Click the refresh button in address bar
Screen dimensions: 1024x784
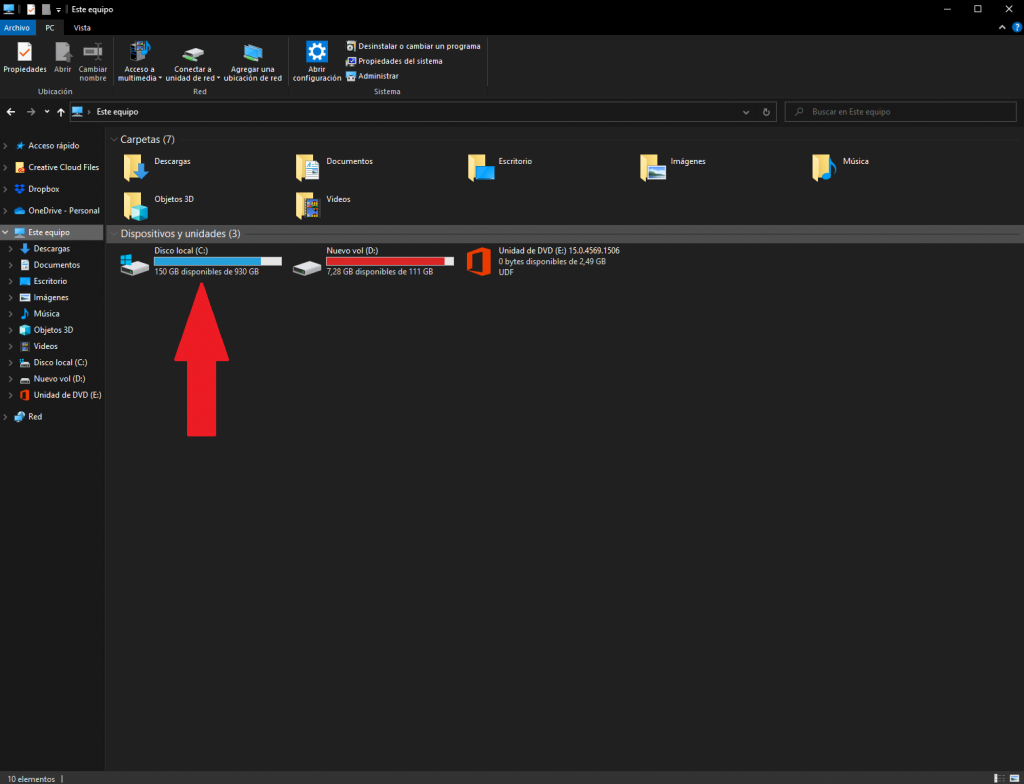[x=766, y=112]
